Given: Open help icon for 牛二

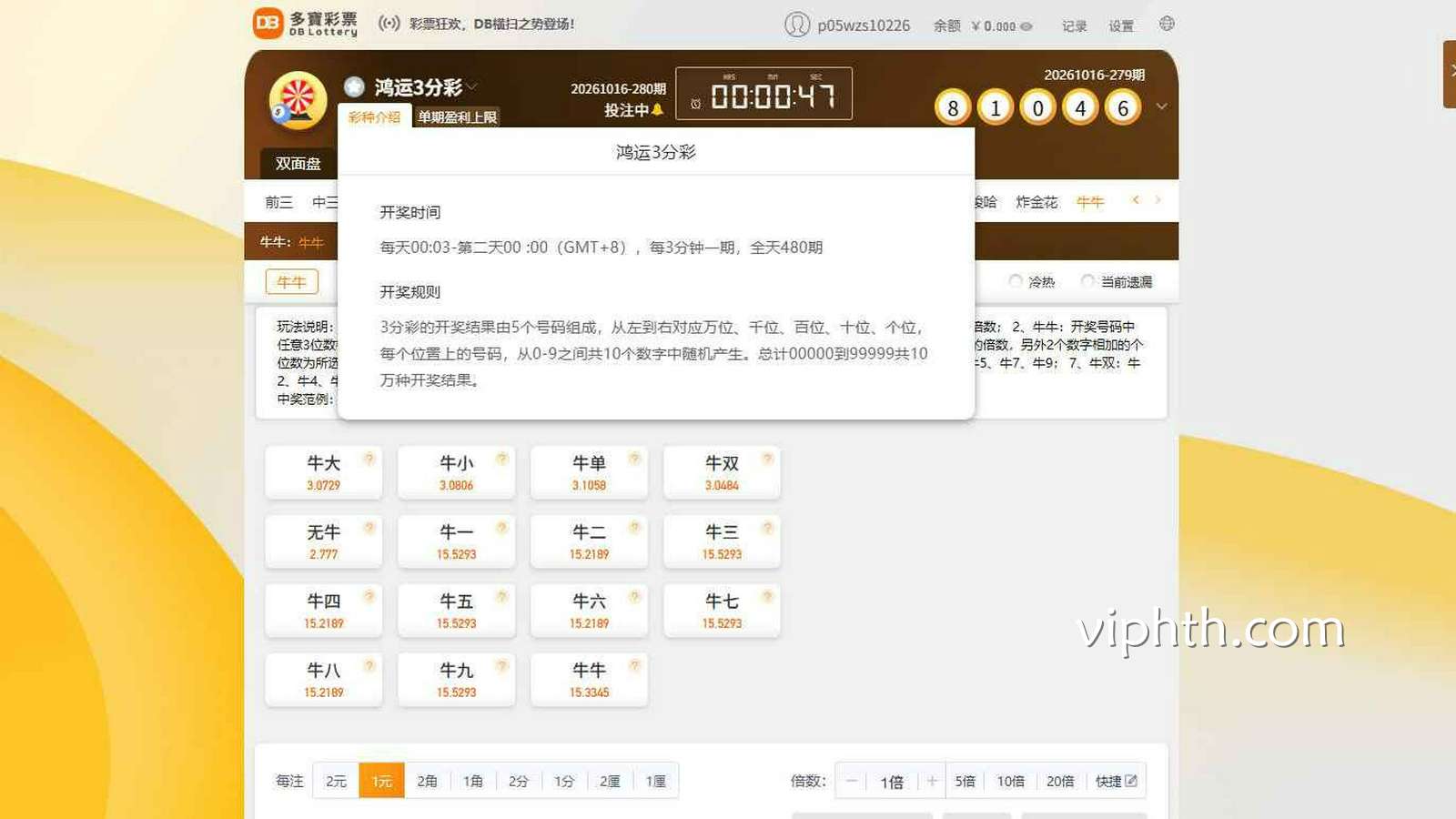Looking at the screenshot, I should point(634,528).
